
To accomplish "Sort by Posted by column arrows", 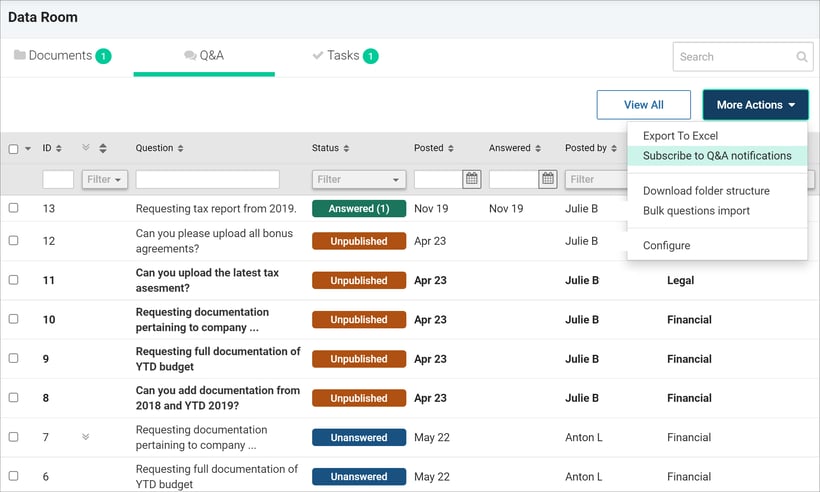I will 615,149.
